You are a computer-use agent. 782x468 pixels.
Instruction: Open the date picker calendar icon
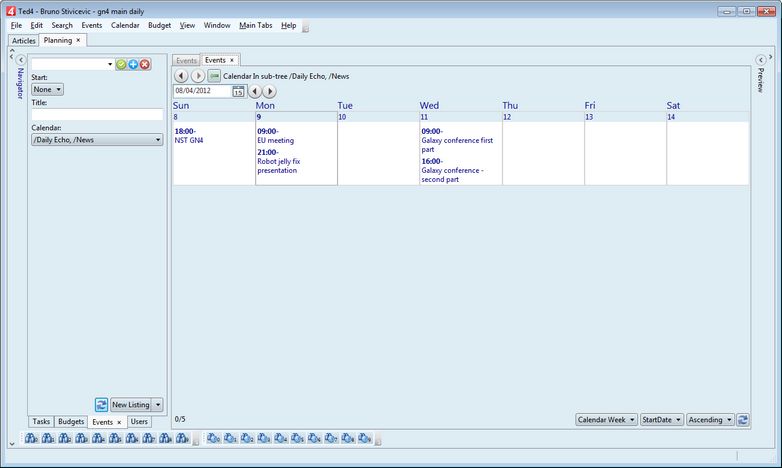click(238, 91)
